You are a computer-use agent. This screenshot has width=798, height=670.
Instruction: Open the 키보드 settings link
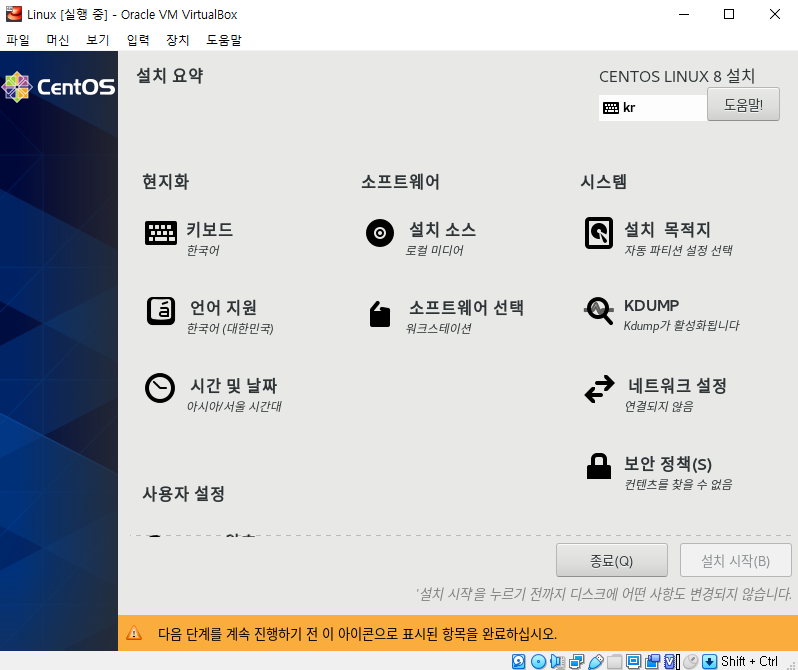pos(209,230)
